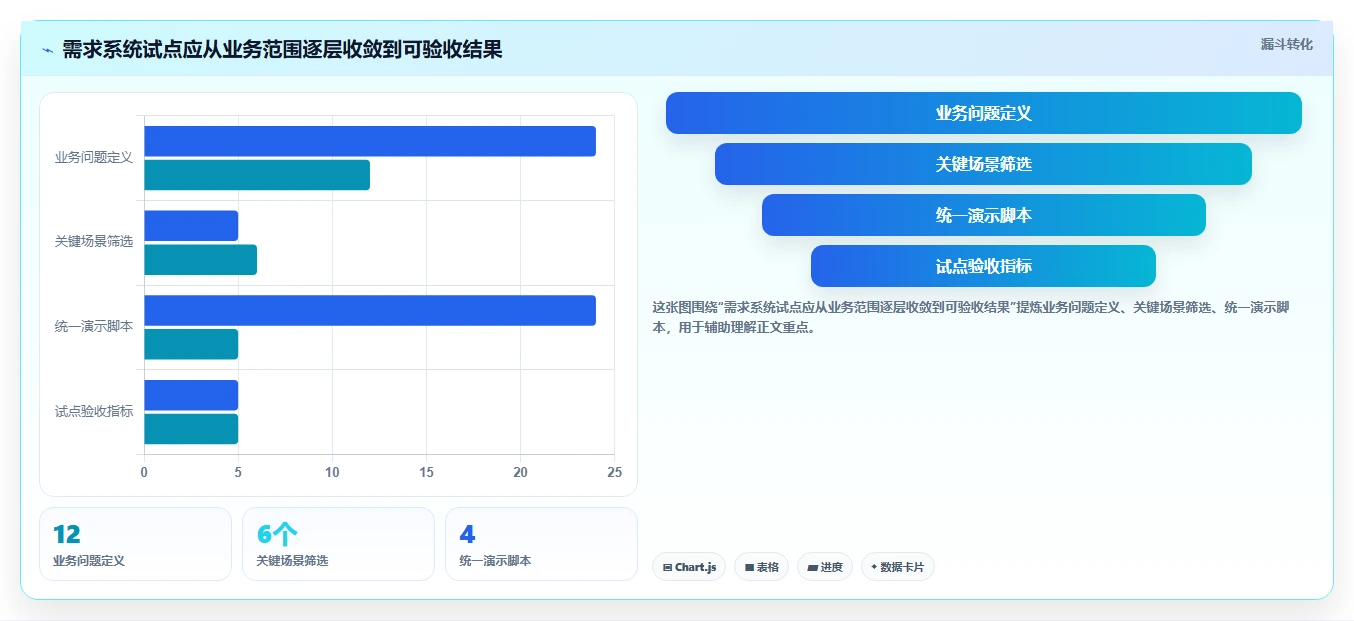Click the blue bar for 业务问题定义

(370, 141)
